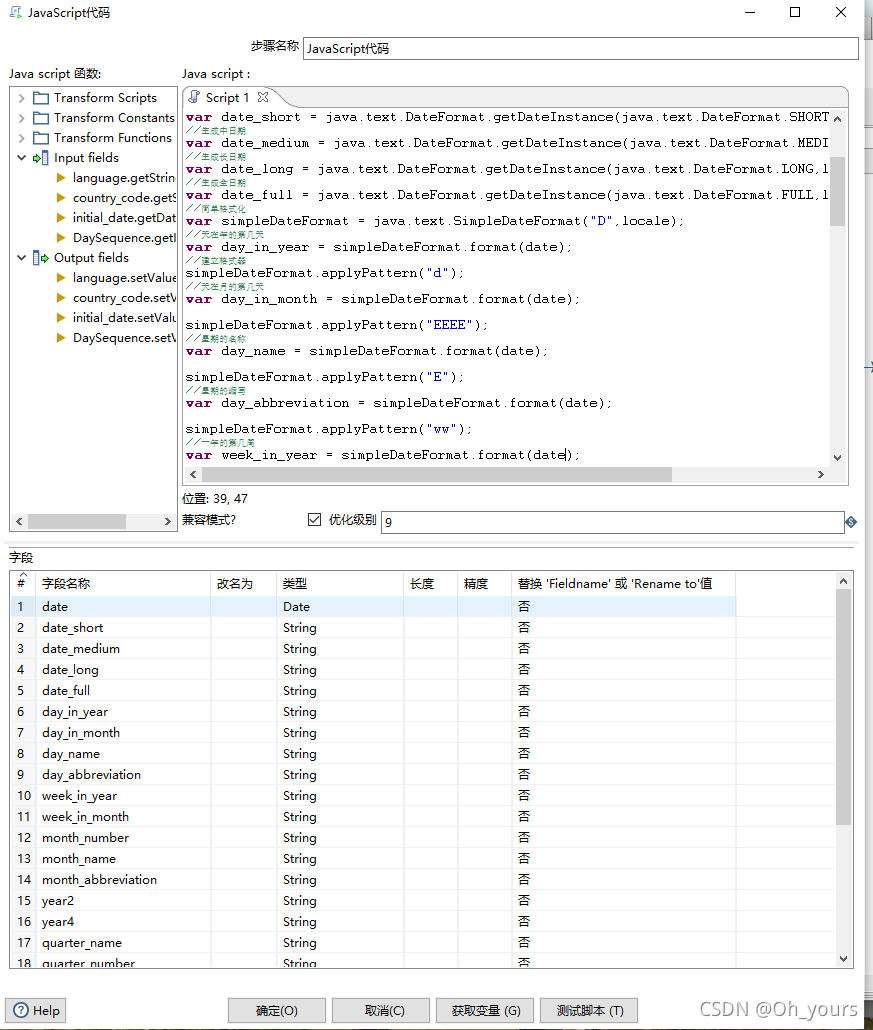Click the script editor scroll-left arrow
Viewport: 873px width, 1030px height.
(x=192, y=474)
